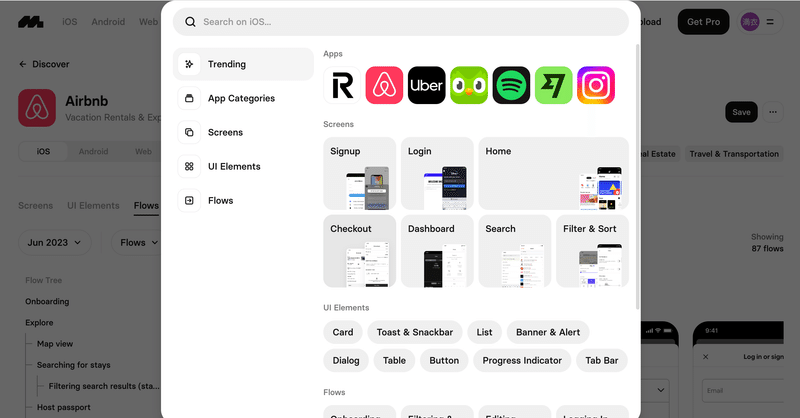Click the Search on iOS input field
Viewport: 800px width, 418px height.
point(401,22)
